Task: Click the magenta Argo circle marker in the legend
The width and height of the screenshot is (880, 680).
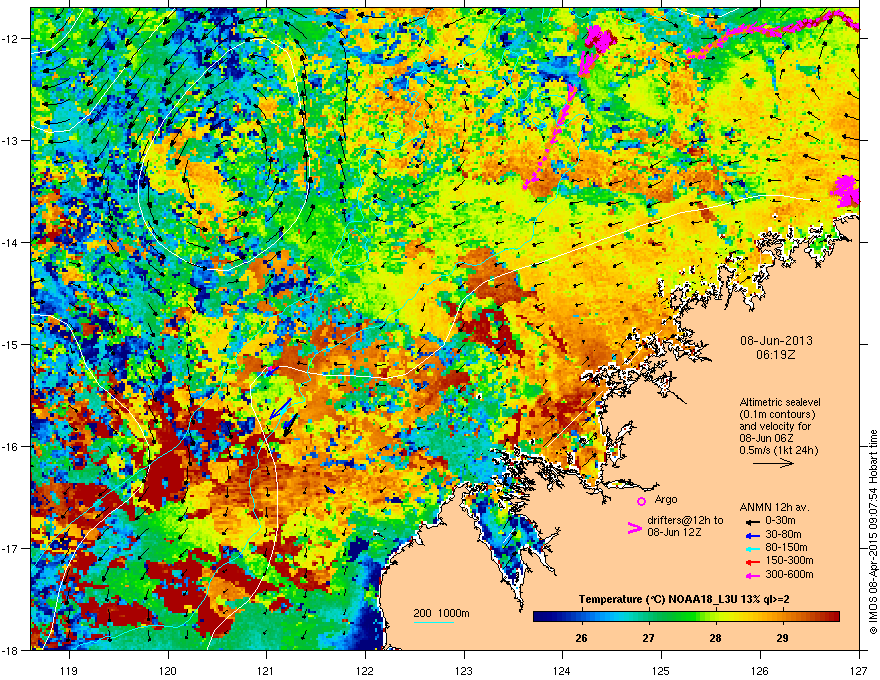Action: pos(641,501)
